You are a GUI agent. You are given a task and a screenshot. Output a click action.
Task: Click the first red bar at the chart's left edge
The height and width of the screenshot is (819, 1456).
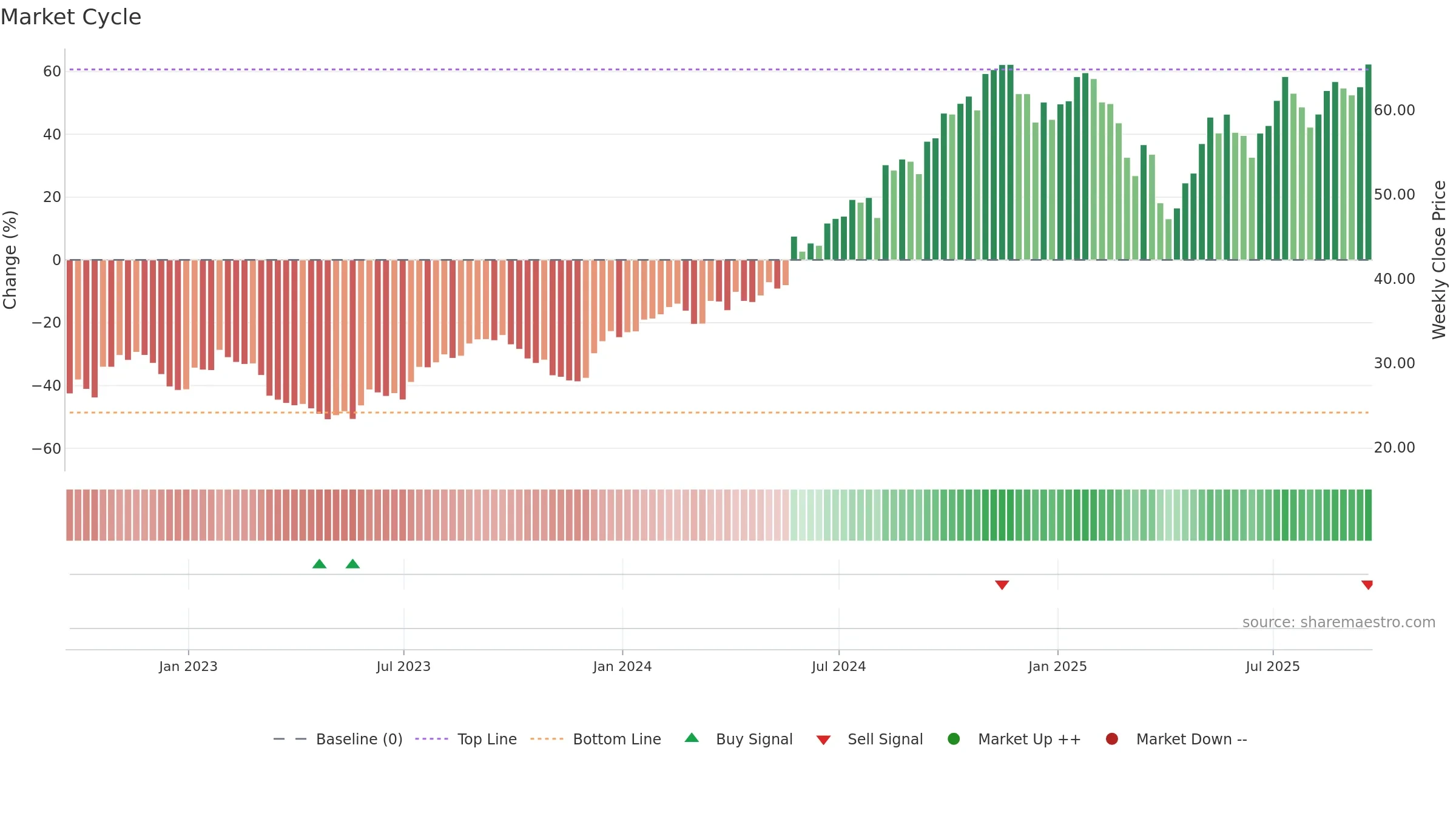pyautogui.click(x=70, y=326)
